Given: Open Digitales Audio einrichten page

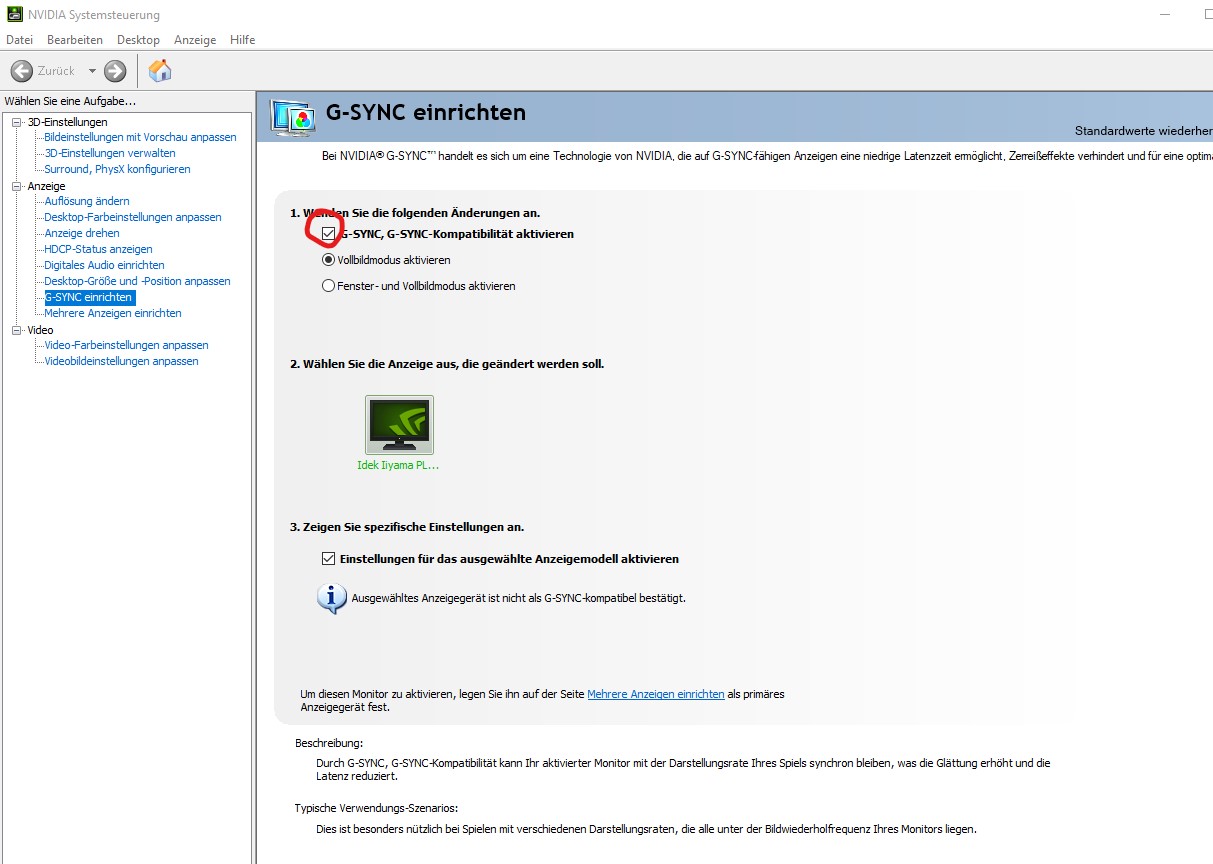Looking at the screenshot, I should tap(104, 265).
